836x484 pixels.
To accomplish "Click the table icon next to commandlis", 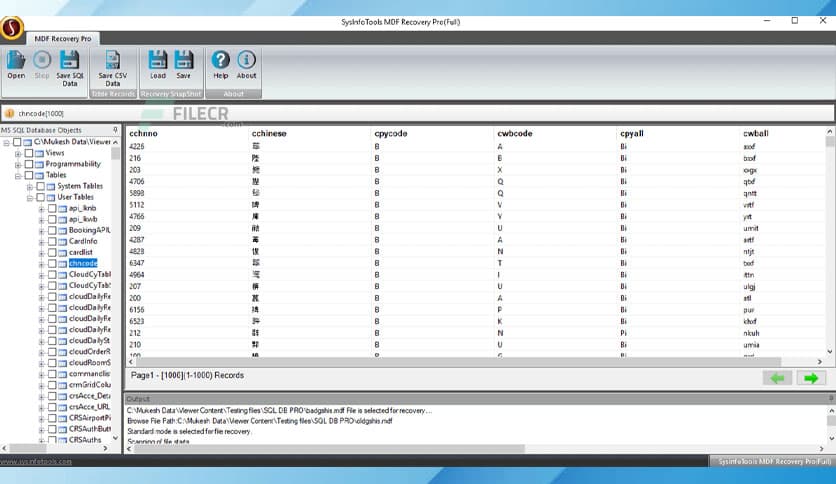I will pyautogui.click(x=63, y=374).
